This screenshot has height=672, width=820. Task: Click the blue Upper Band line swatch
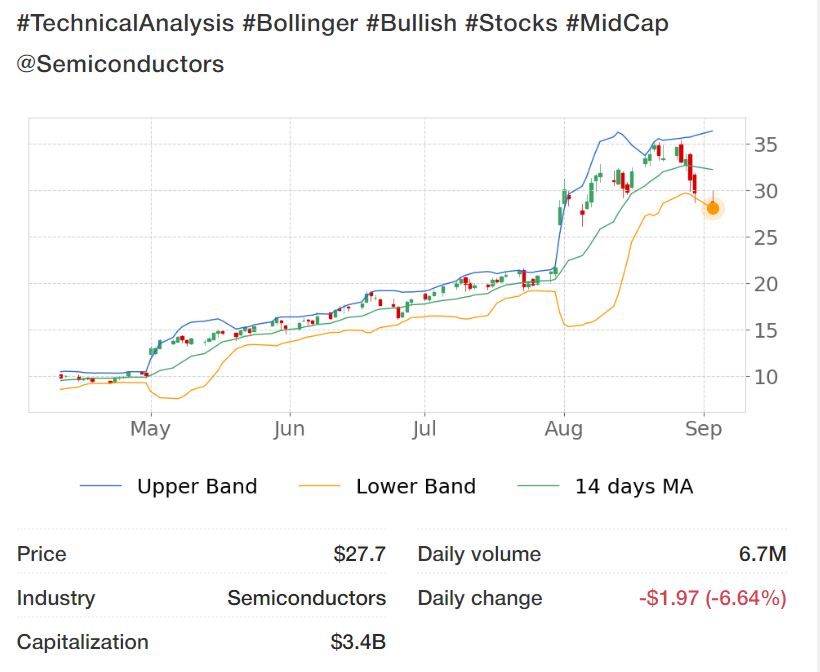pos(101,487)
